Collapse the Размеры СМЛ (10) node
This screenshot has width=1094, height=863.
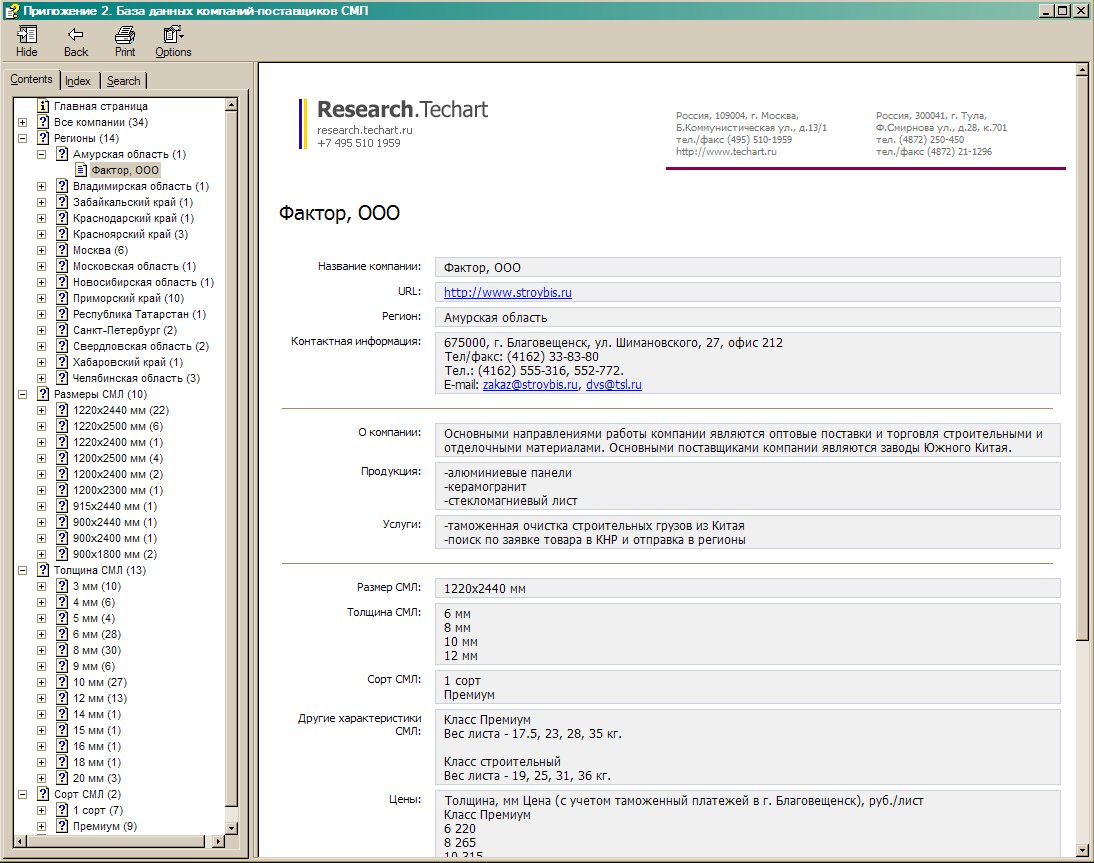click(22, 394)
